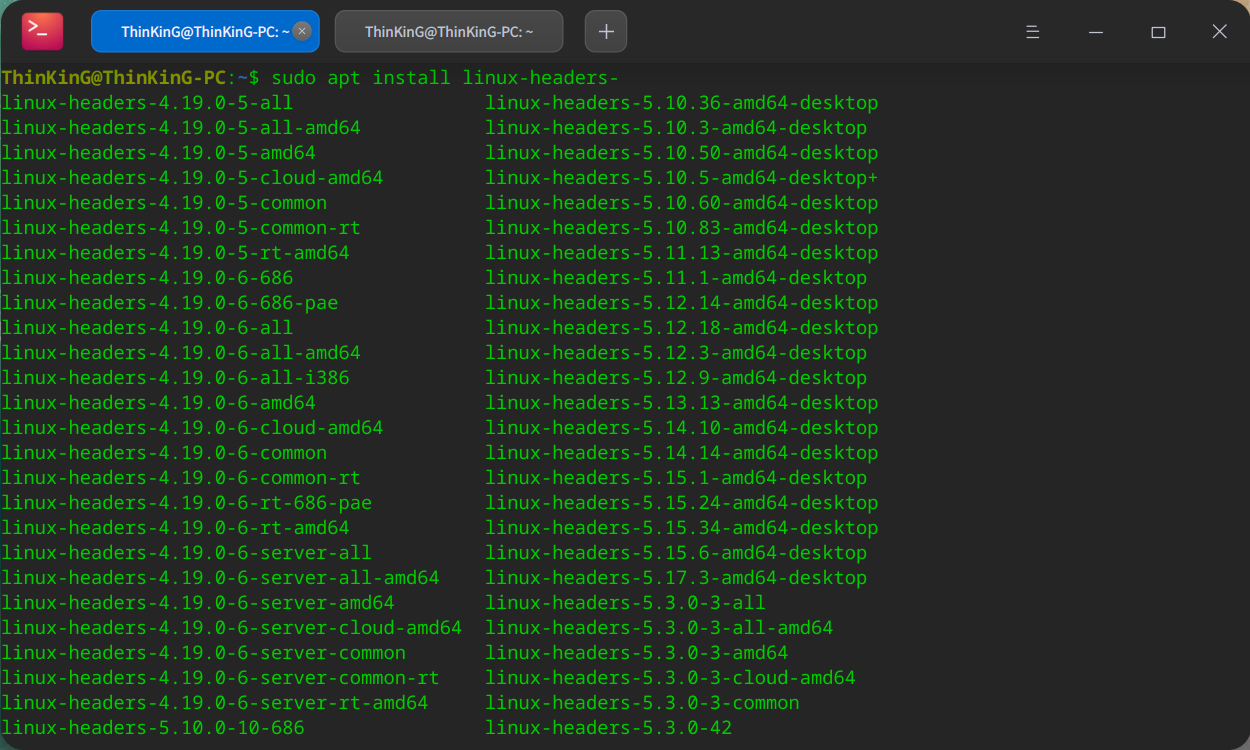This screenshot has height=750, width=1250.
Task: Open a new tab using the plus icon
Action: (605, 31)
